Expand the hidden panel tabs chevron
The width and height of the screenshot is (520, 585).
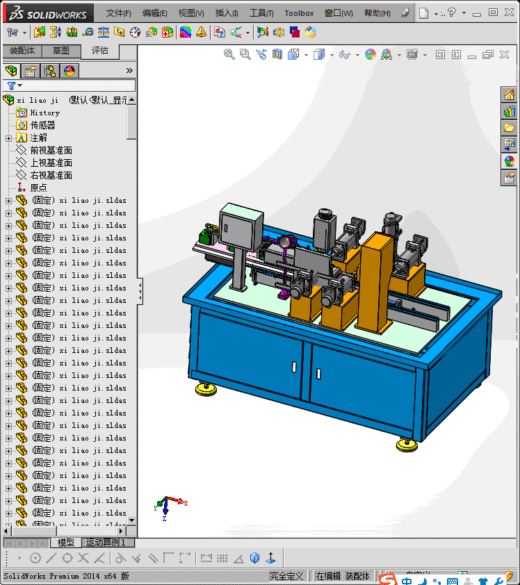[x=129, y=71]
